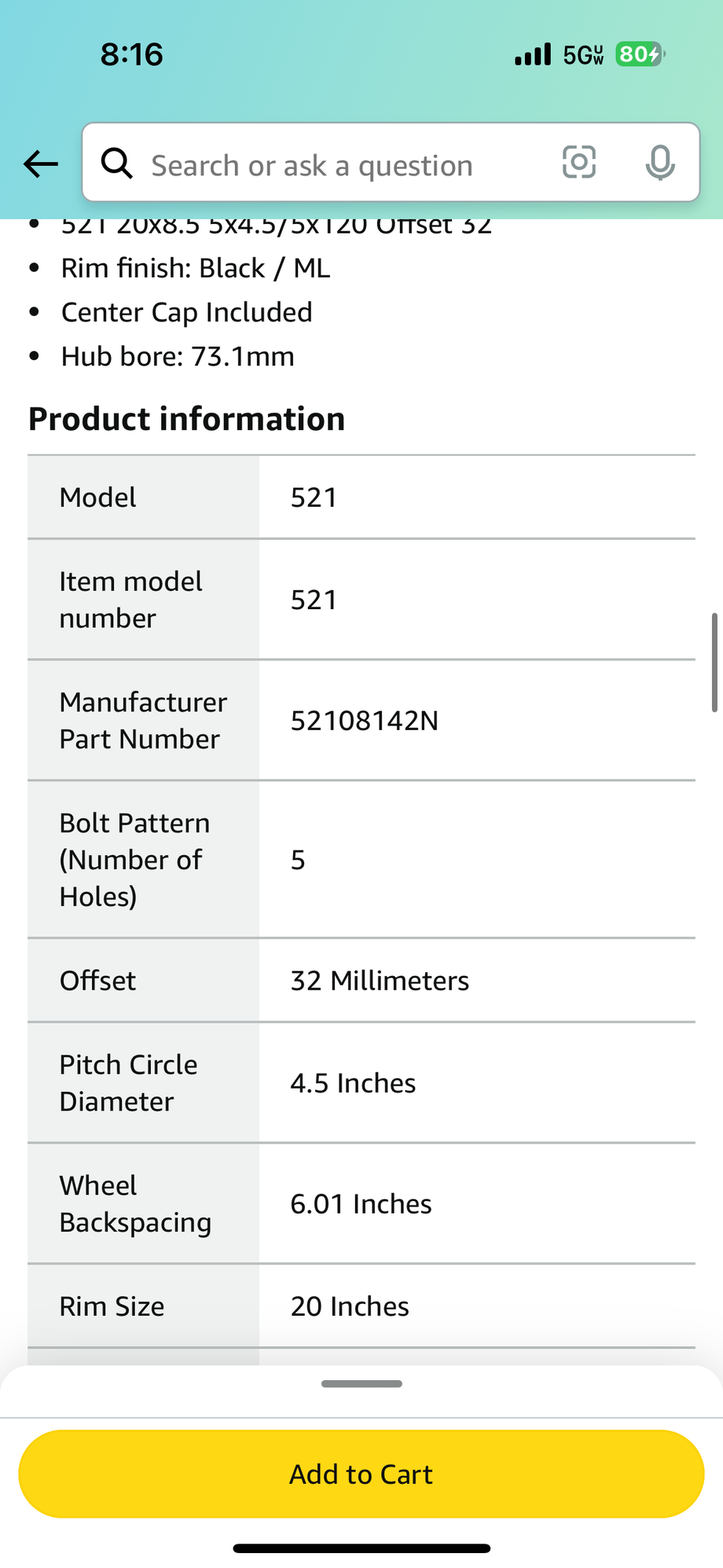Tap the "Hub bore: 73.1mm" bullet
The width and height of the screenshot is (723, 1568).
(178, 357)
